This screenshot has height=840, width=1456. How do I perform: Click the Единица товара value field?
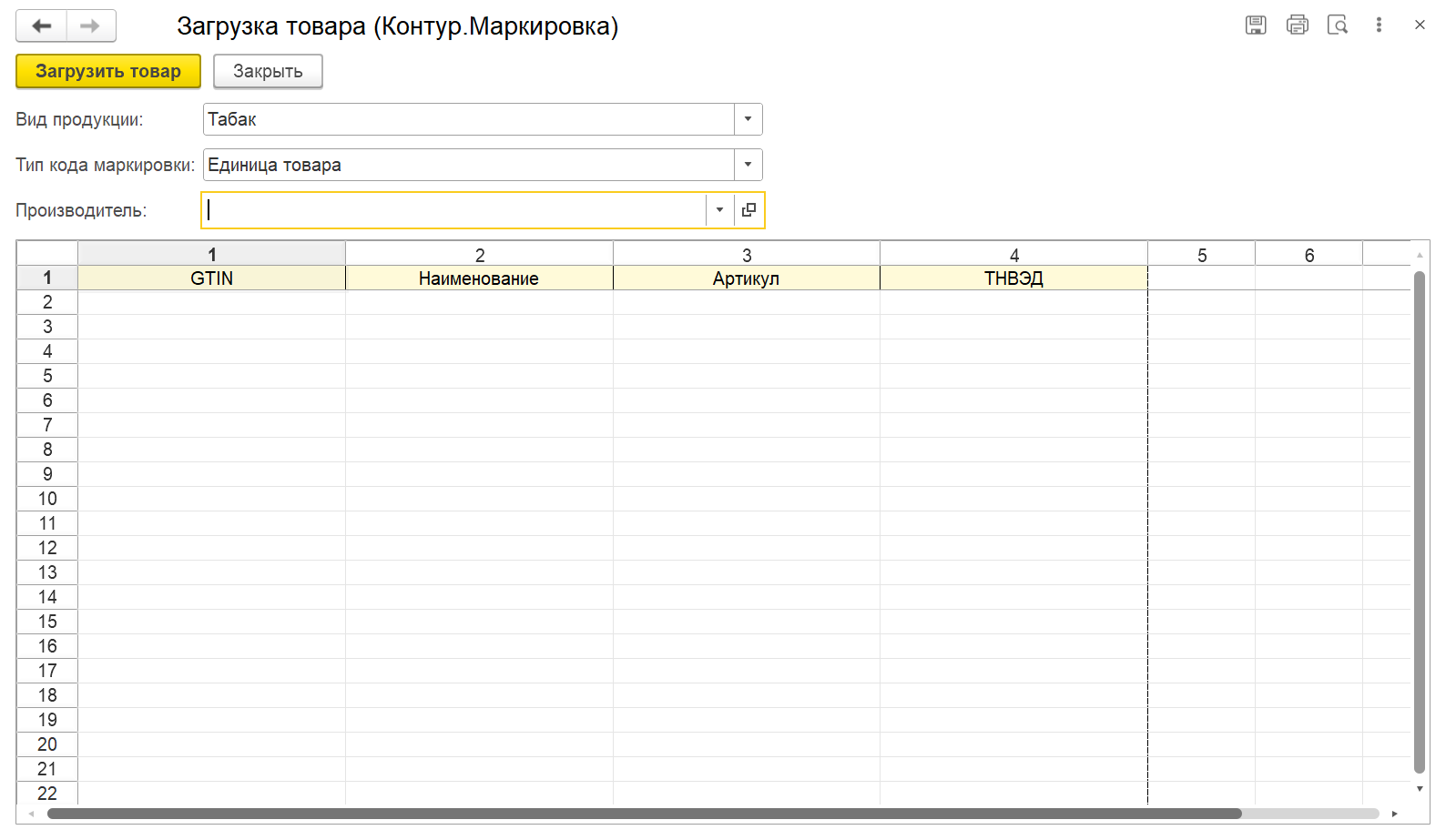pos(469,165)
